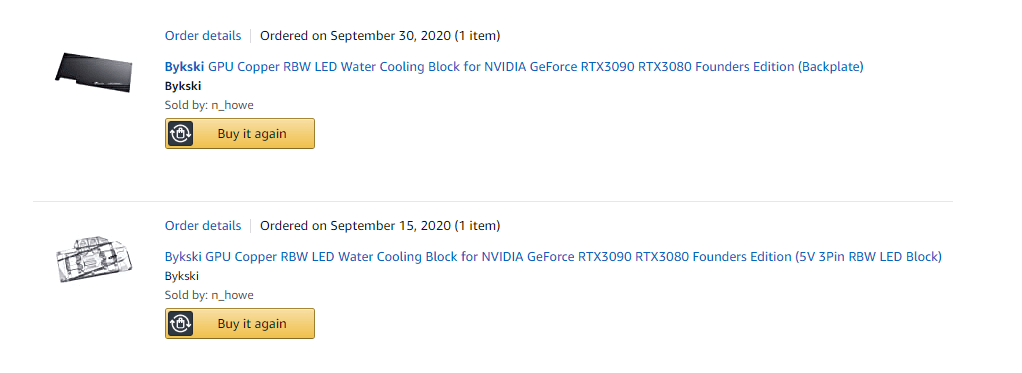Image resolution: width=1022 pixels, height=373 pixels.
Task: Buy the RBW LED Block item again
Action: pyautogui.click(x=240, y=323)
